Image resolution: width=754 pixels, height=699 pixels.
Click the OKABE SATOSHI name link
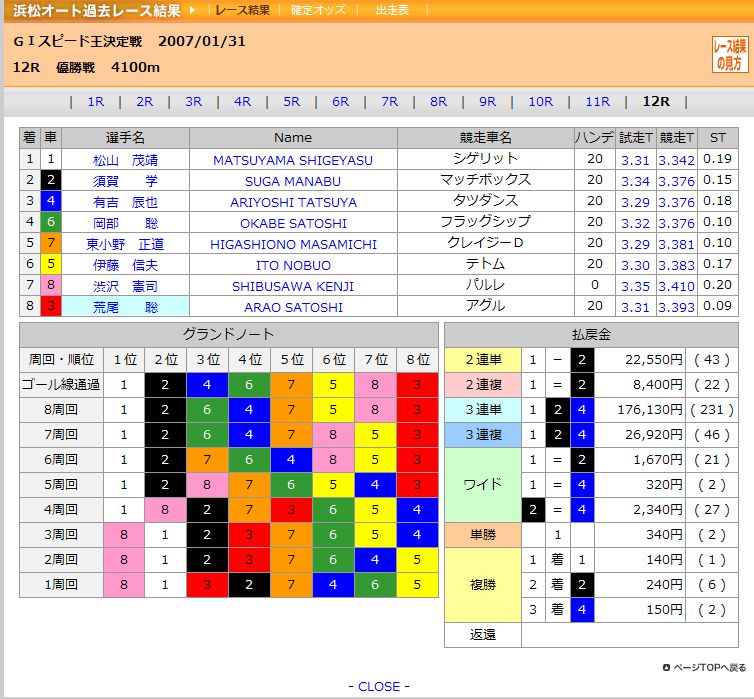pos(293,224)
